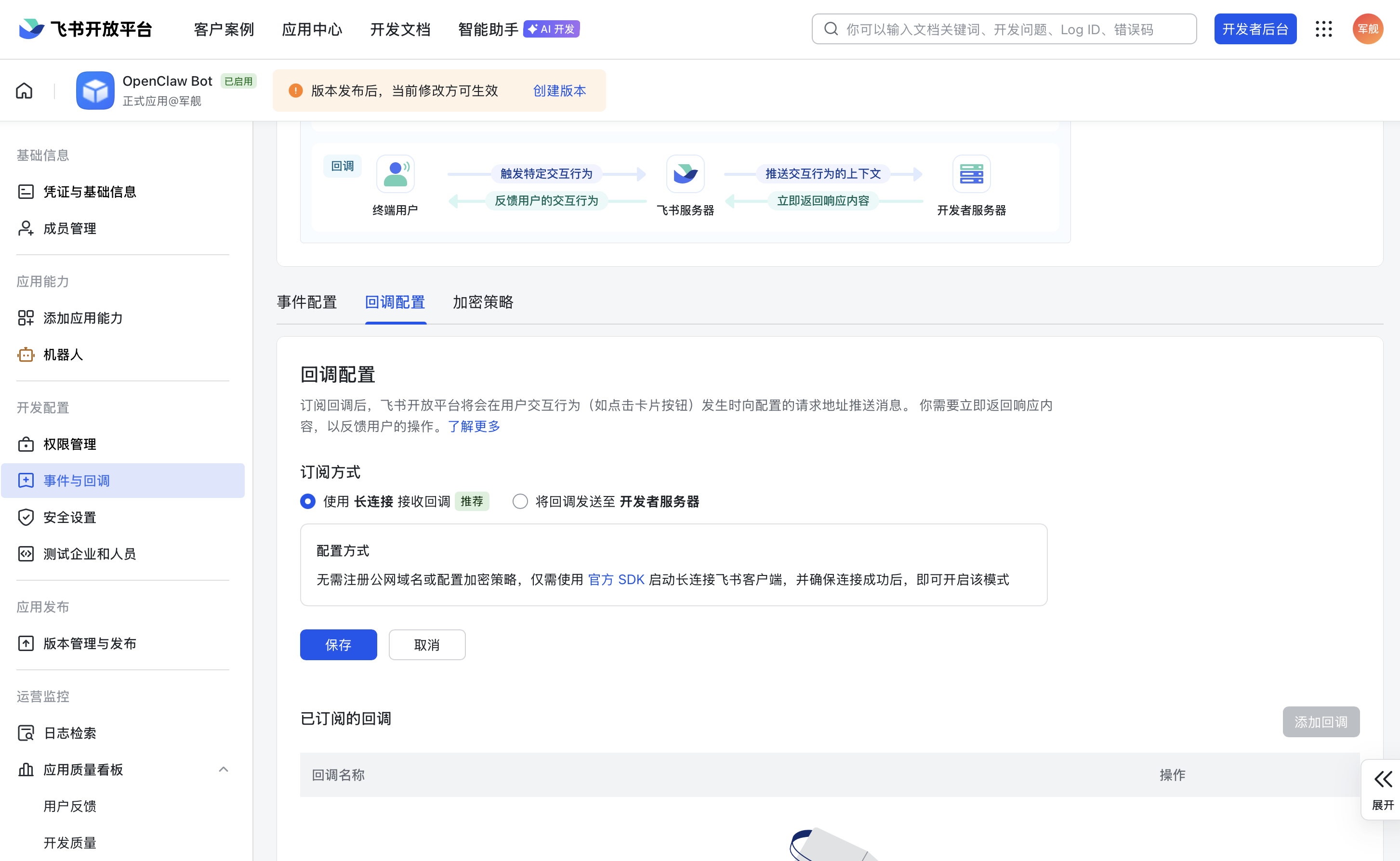Open 机器人 robot settings in the sidebar
This screenshot has height=861, width=1400.
63,355
